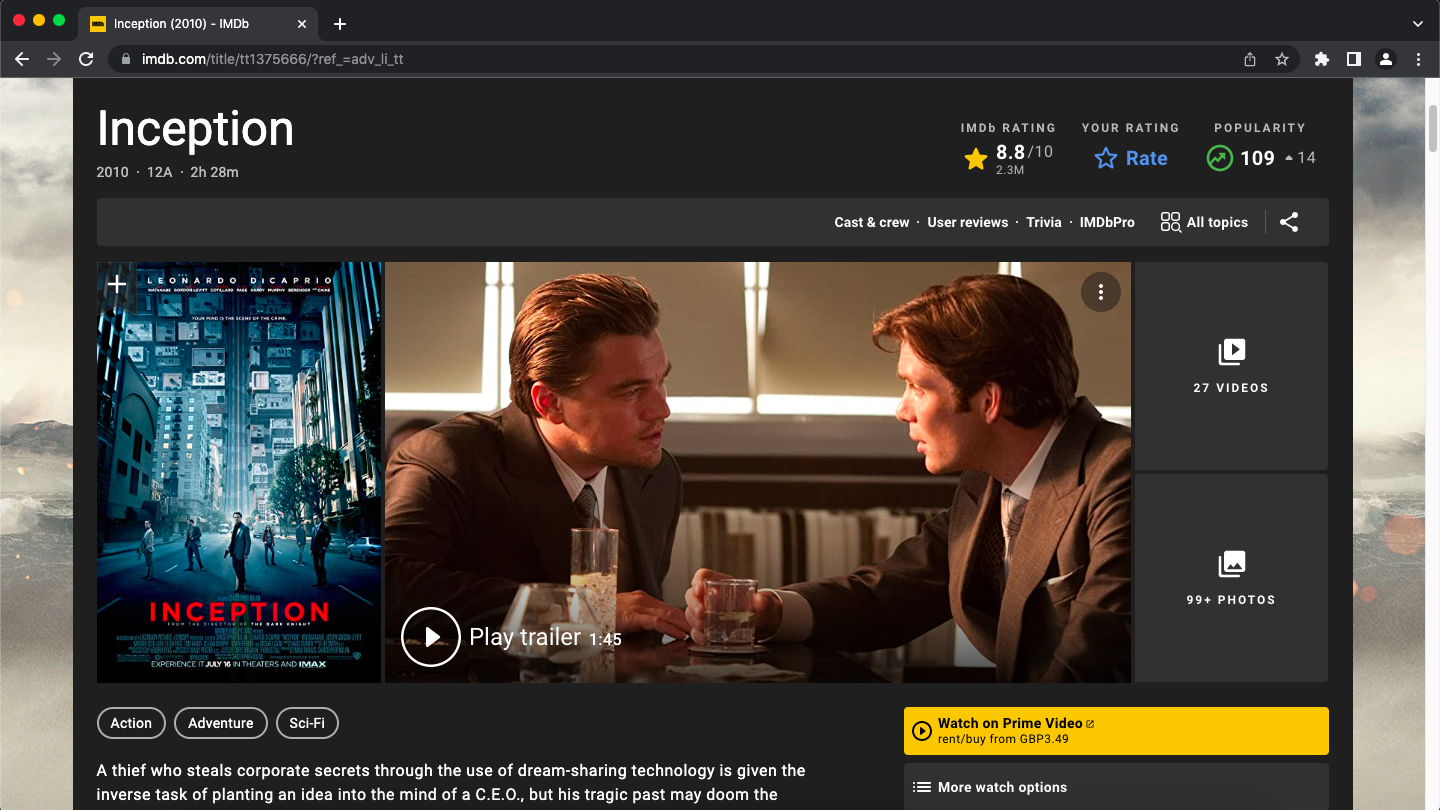
Task: Click the browser address bar URL
Action: 272,59
